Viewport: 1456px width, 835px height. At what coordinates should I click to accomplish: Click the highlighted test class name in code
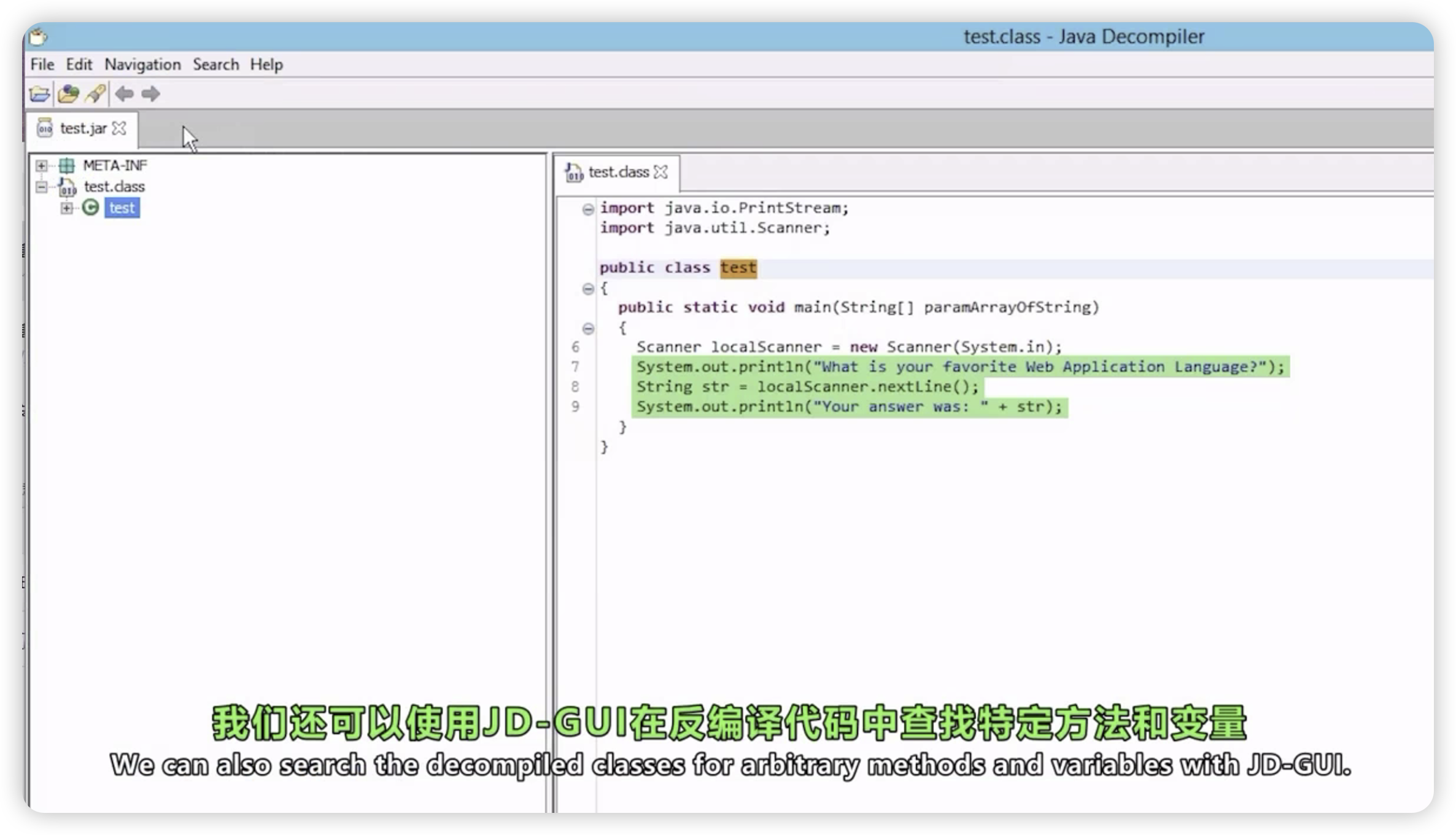738,268
